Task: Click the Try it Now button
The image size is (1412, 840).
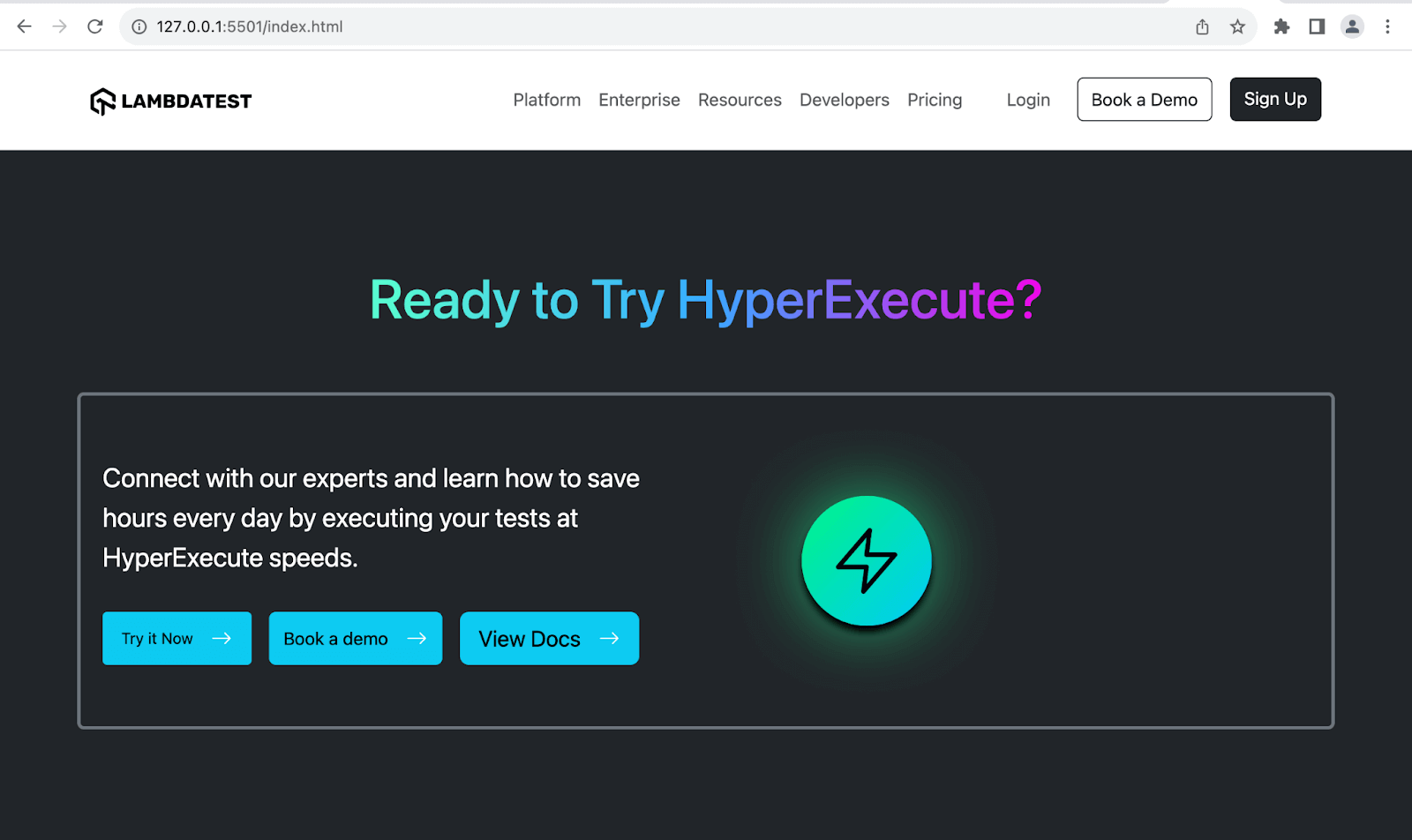Action: (176, 638)
